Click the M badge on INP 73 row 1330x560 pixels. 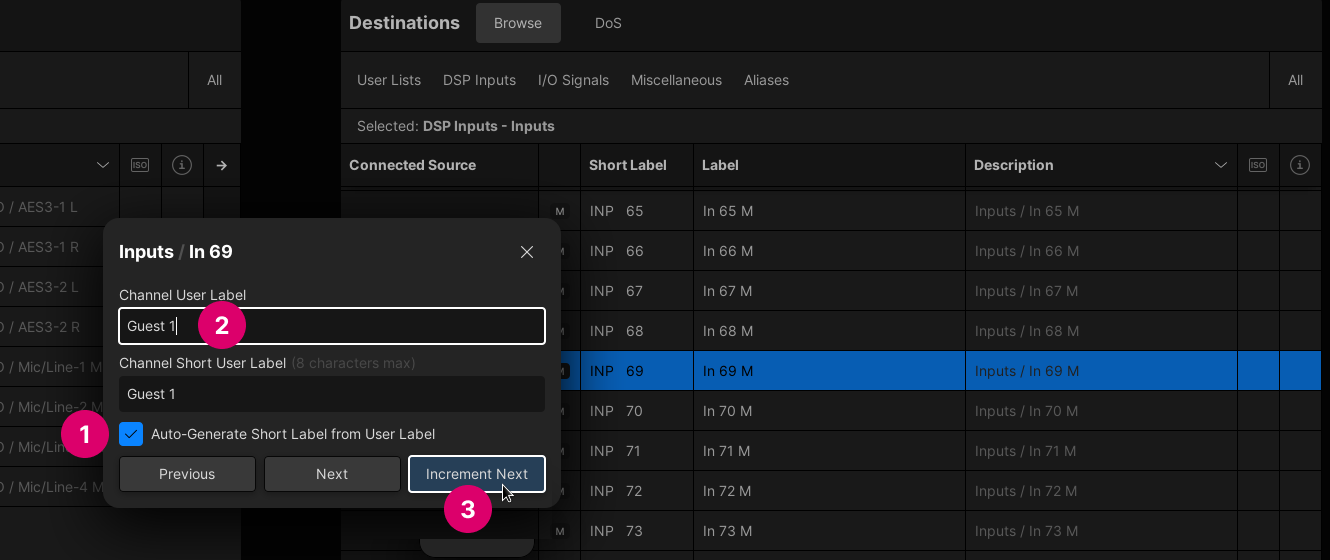click(560, 531)
